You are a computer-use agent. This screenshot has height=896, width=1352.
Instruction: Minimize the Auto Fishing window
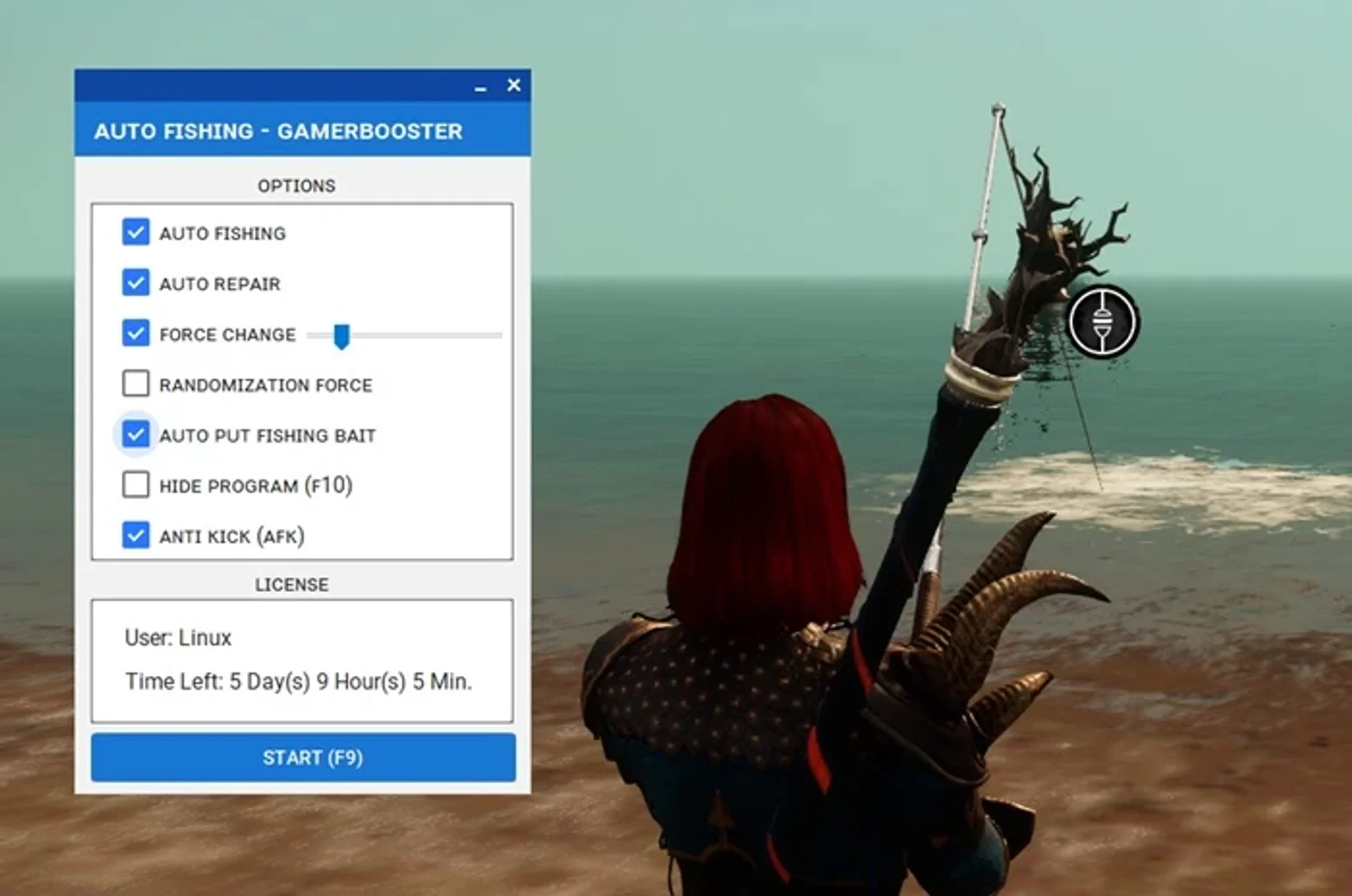tap(480, 87)
